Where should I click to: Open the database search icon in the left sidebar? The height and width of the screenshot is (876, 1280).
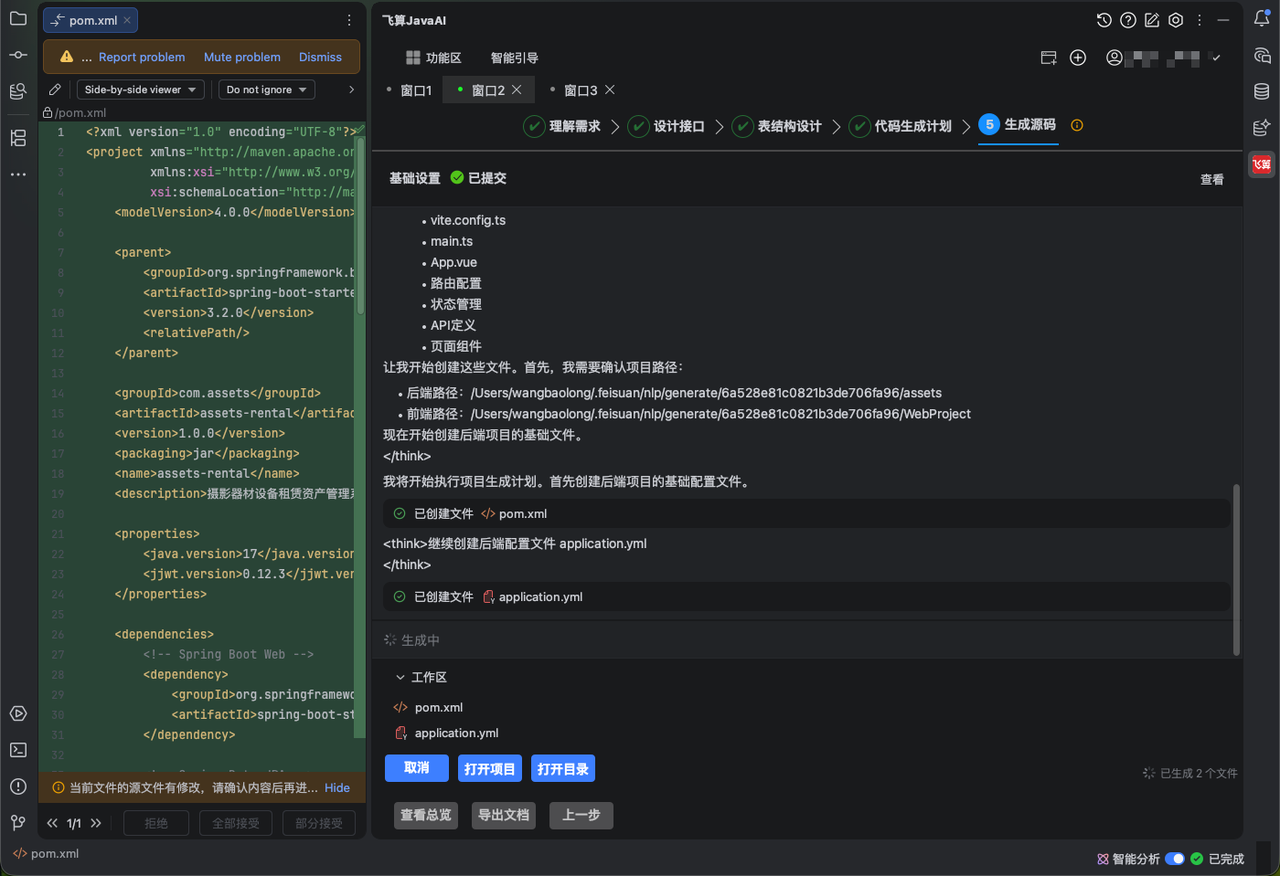pos(18,92)
